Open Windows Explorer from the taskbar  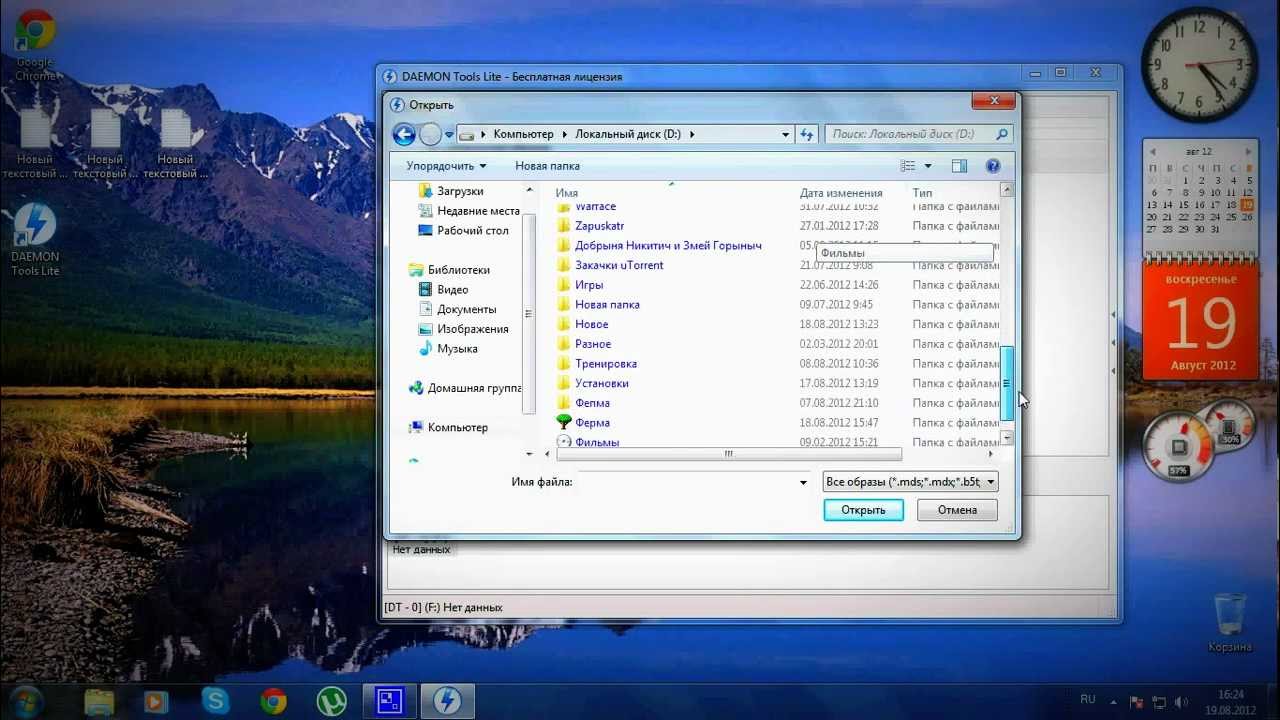coord(100,701)
